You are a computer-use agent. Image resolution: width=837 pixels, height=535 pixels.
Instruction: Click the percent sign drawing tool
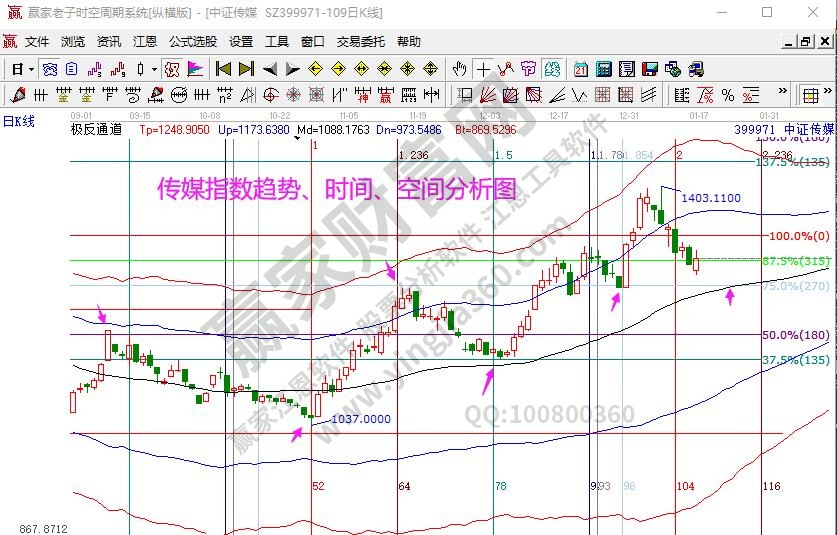point(727,95)
